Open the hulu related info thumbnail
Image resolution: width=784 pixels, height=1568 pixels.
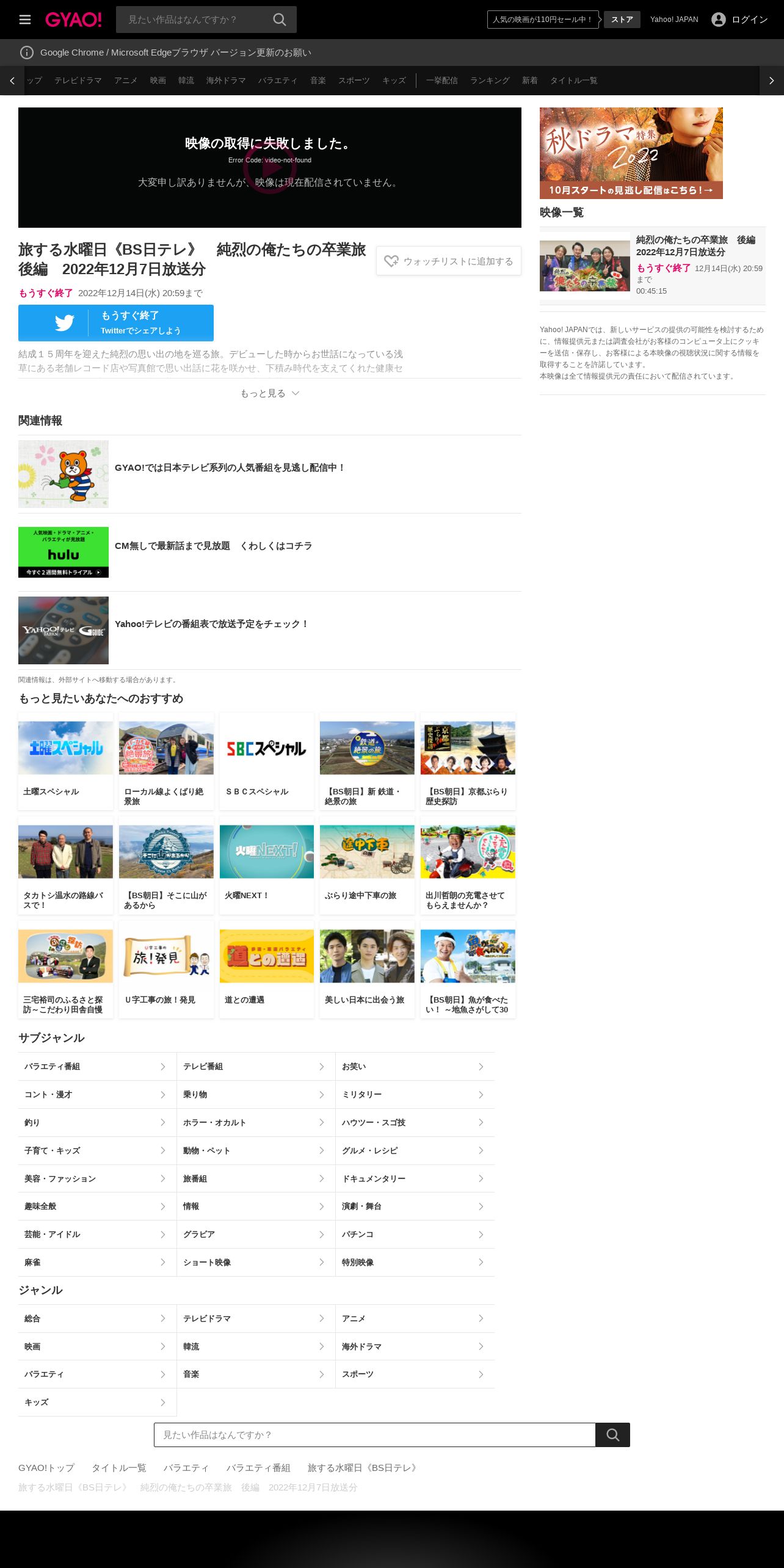click(x=64, y=552)
